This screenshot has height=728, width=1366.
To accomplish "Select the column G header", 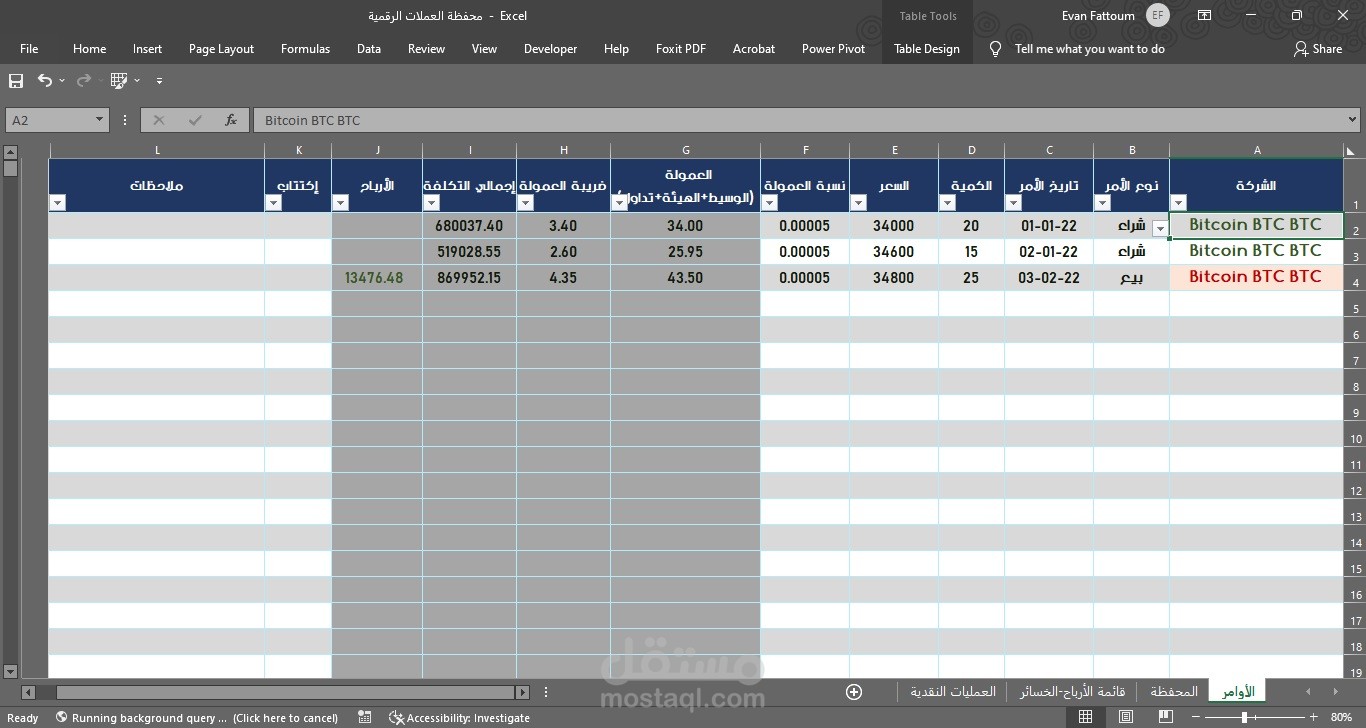I will tap(686, 151).
